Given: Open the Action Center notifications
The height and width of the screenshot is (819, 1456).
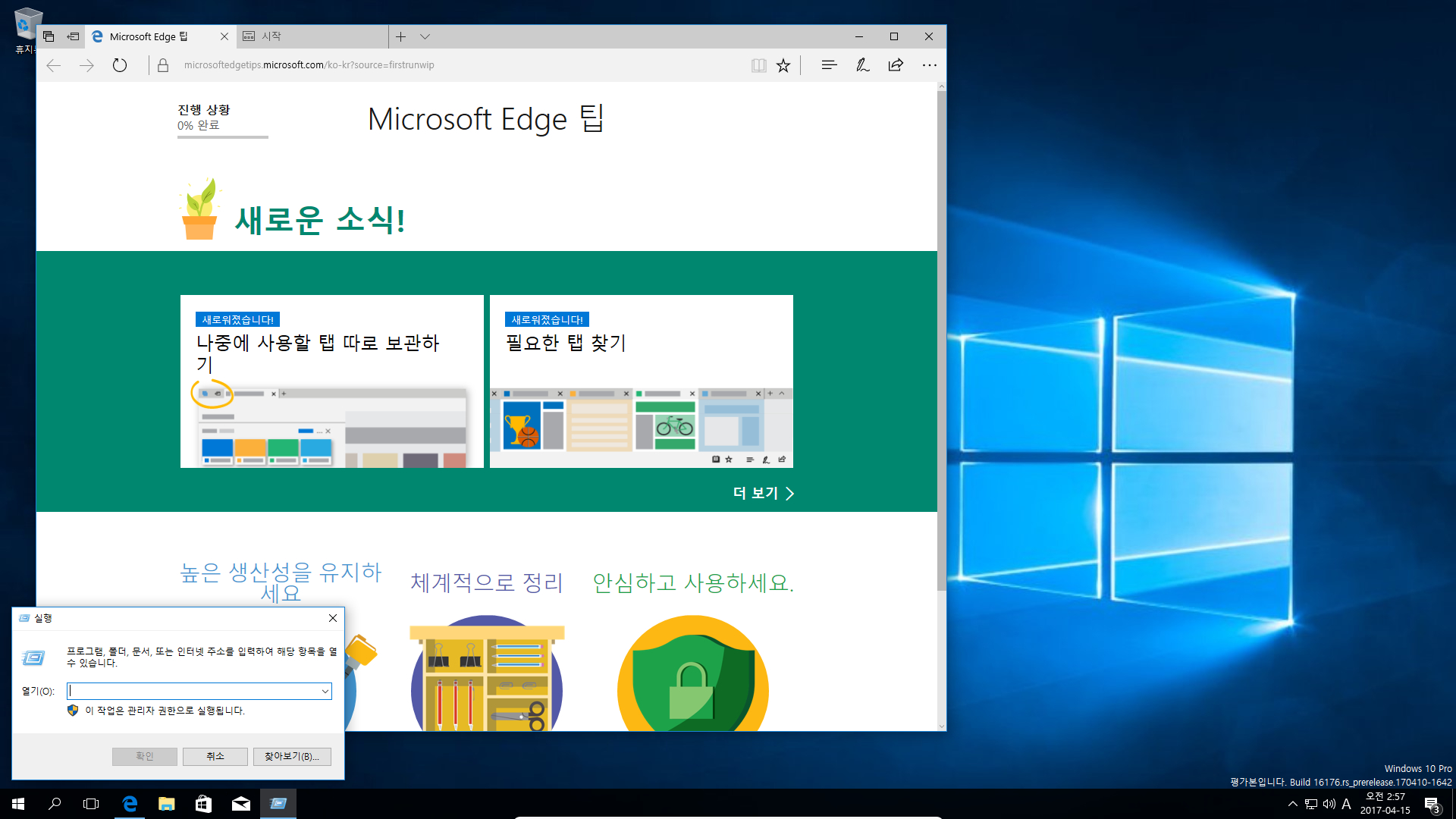Looking at the screenshot, I should pos(1432,804).
